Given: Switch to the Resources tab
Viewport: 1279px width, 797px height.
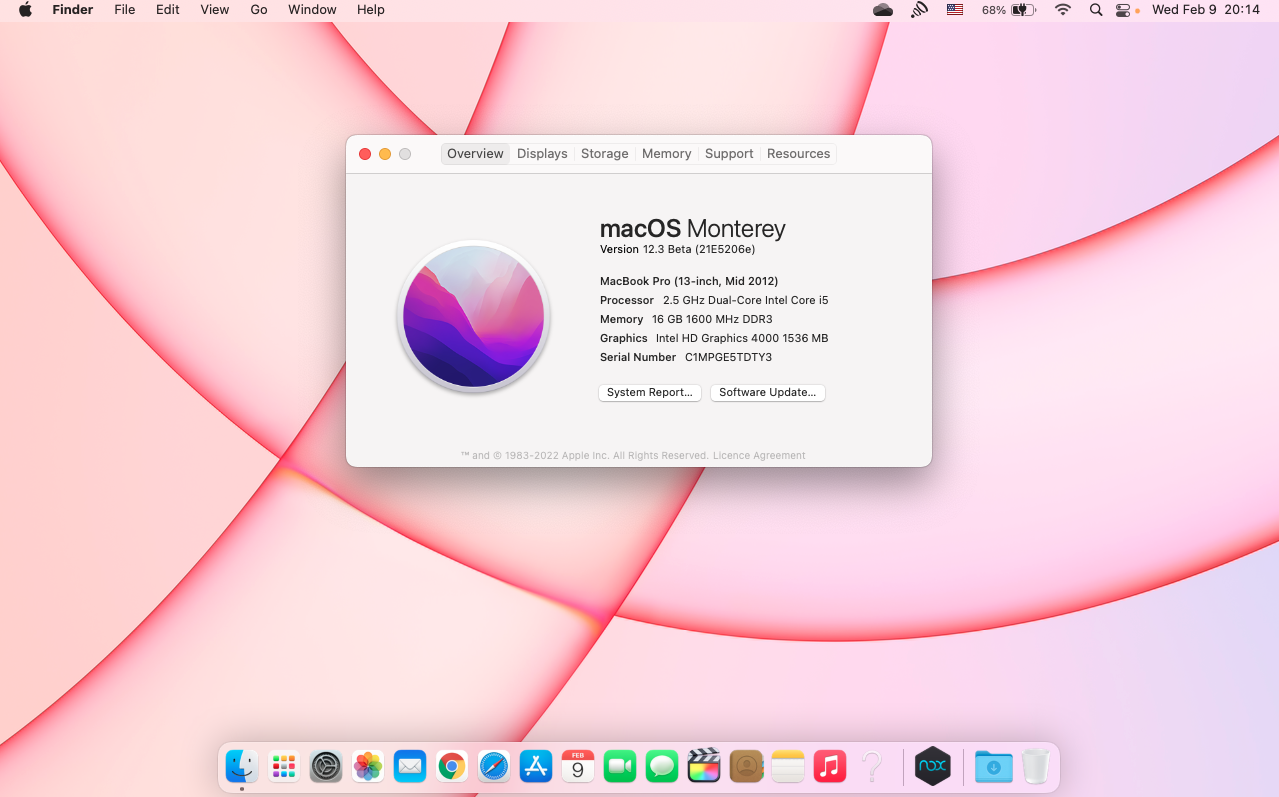Looking at the screenshot, I should pyautogui.click(x=798, y=154).
